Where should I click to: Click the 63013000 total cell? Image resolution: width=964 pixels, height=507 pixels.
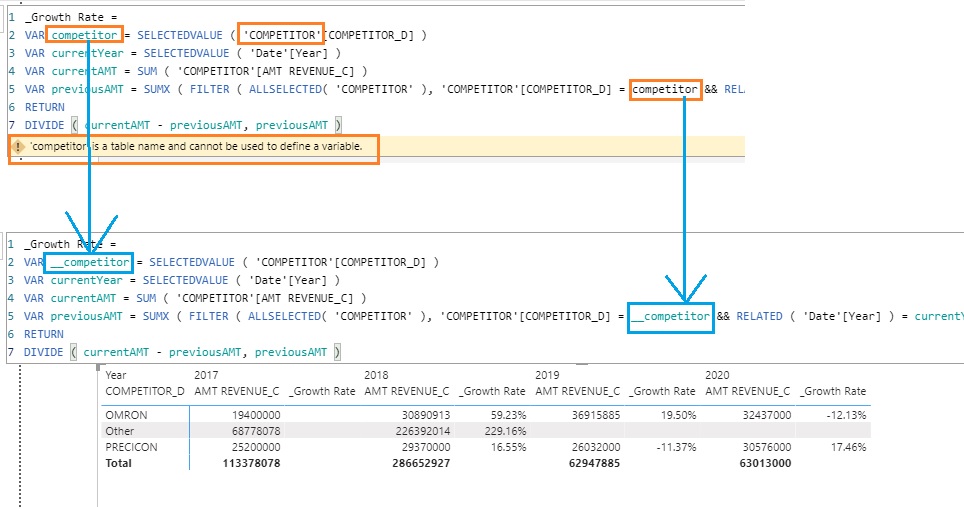765,463
